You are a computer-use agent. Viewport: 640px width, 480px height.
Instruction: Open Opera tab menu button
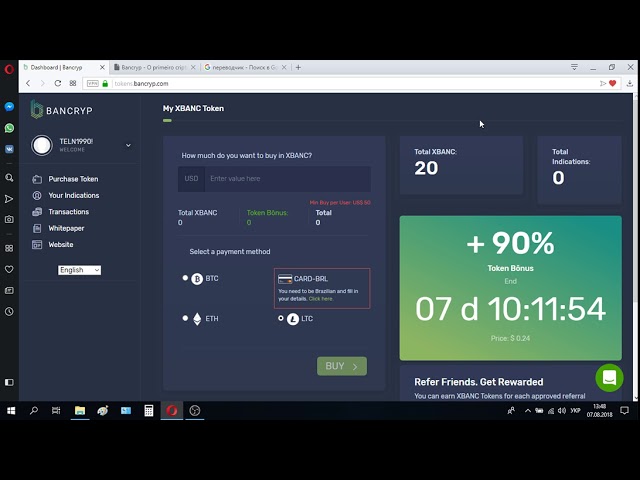click(574, 67)
